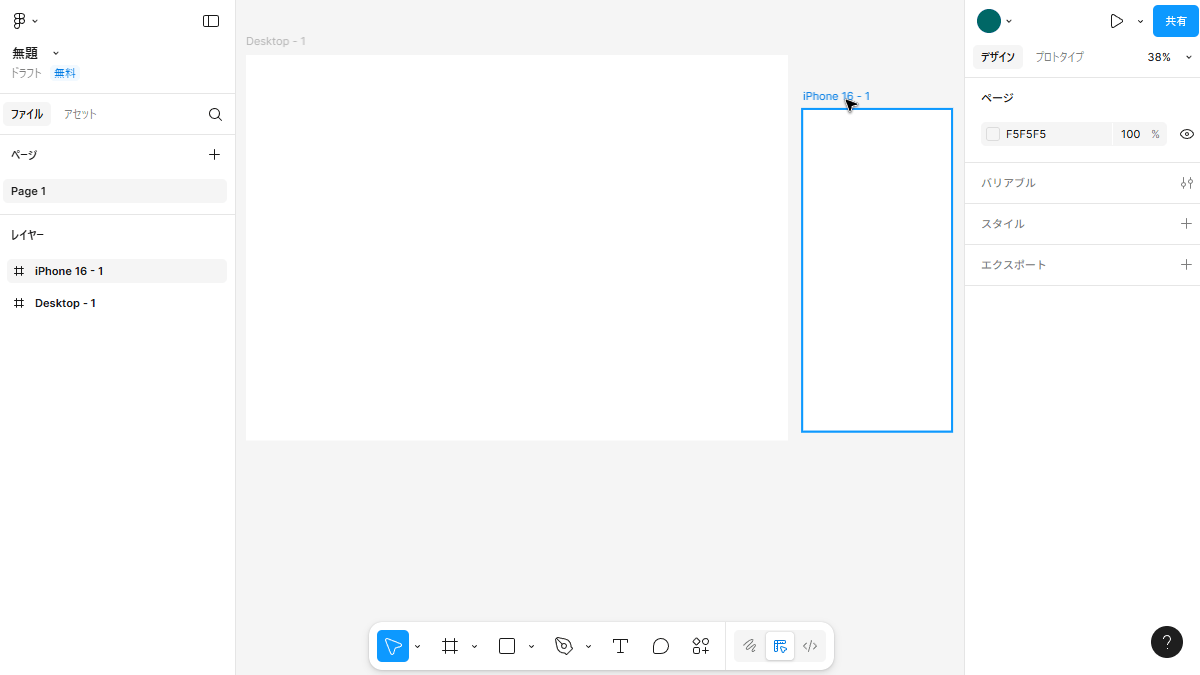Switch to the プロトタイプ tab
Image resolution: width=1200 pixels, height=675 pixels.
coord(1059,57)
